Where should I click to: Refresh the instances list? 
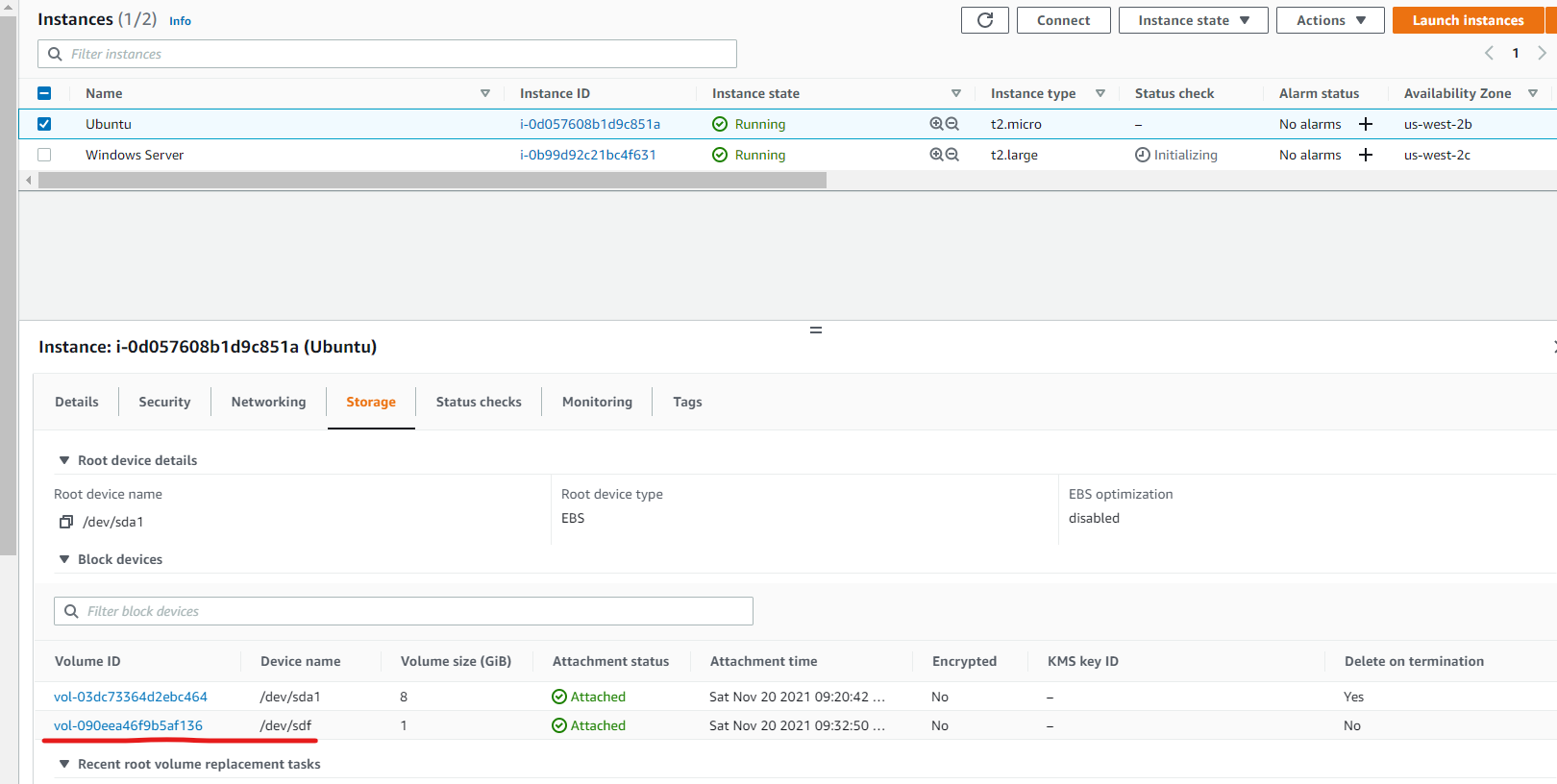pos(984,20)
